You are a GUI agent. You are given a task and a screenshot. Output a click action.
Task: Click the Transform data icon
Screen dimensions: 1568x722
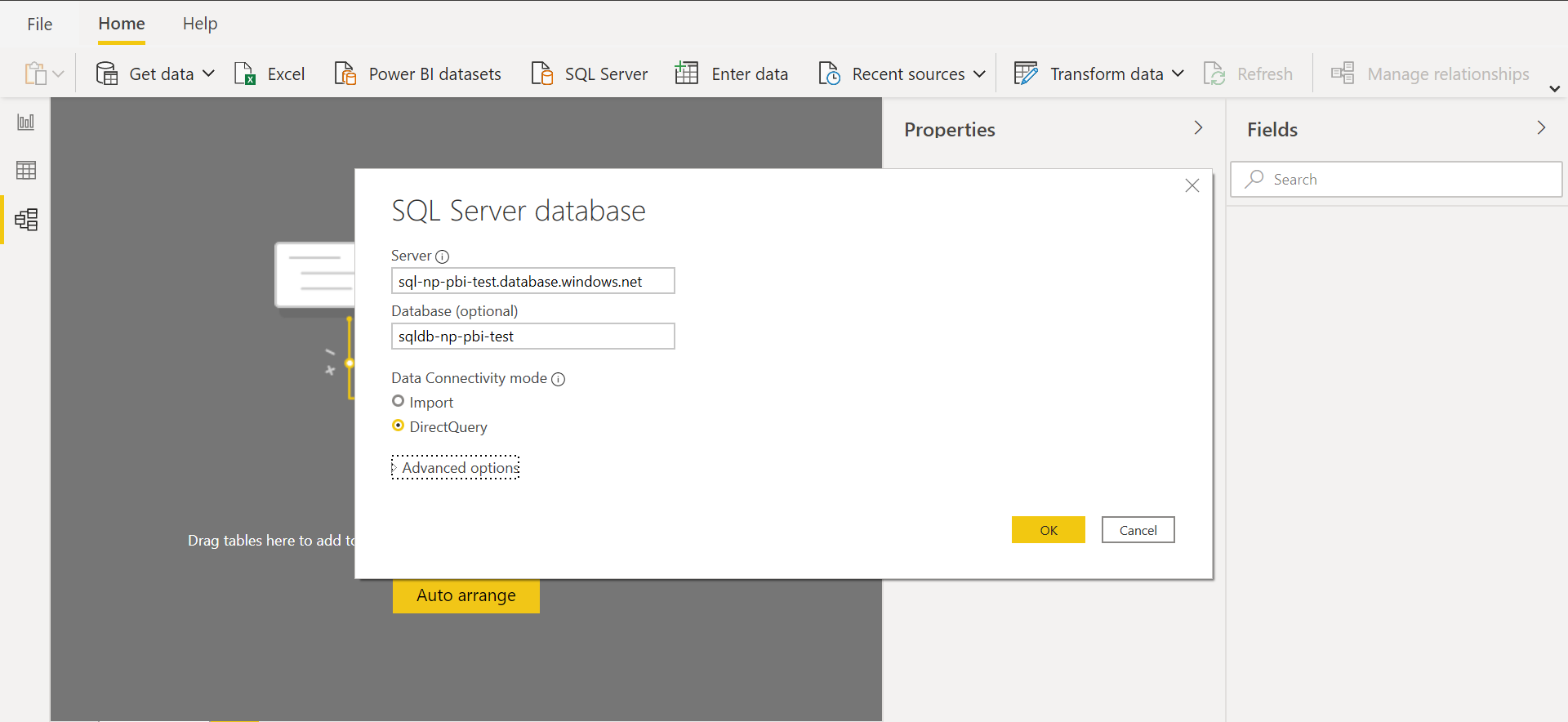(1026, 74)
